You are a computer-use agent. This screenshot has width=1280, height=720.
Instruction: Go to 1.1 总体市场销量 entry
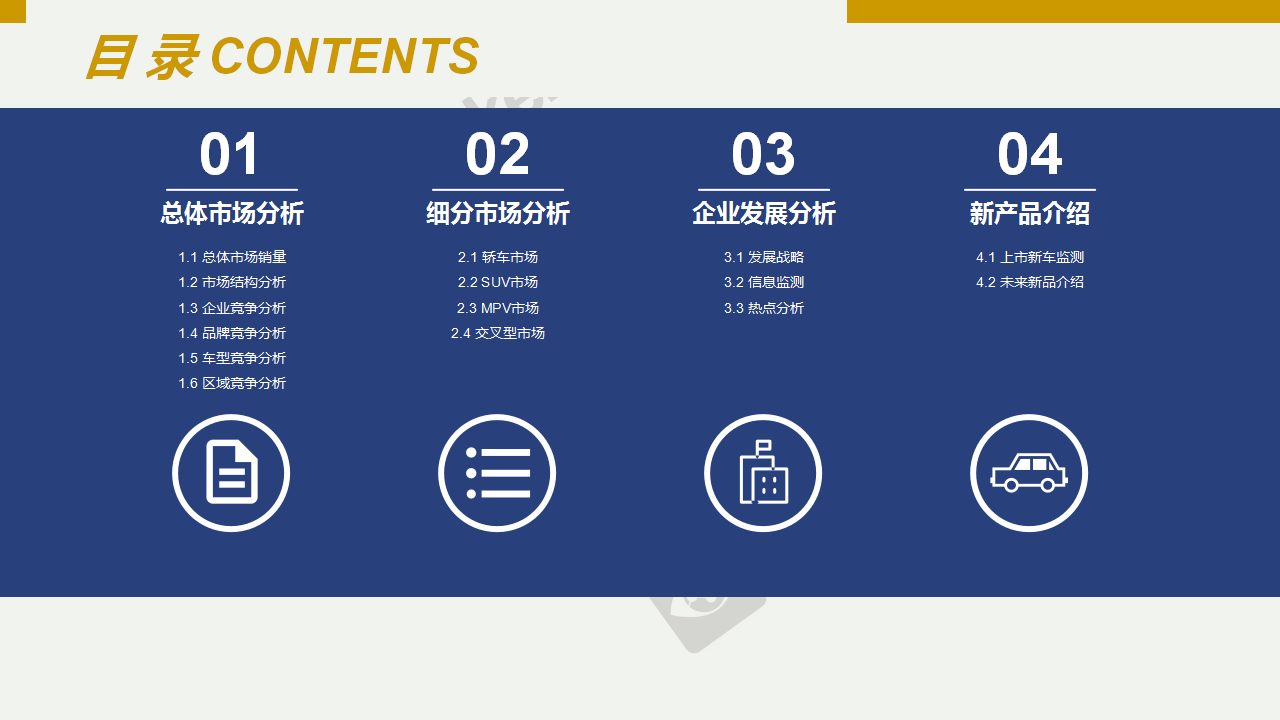point(232,257)
